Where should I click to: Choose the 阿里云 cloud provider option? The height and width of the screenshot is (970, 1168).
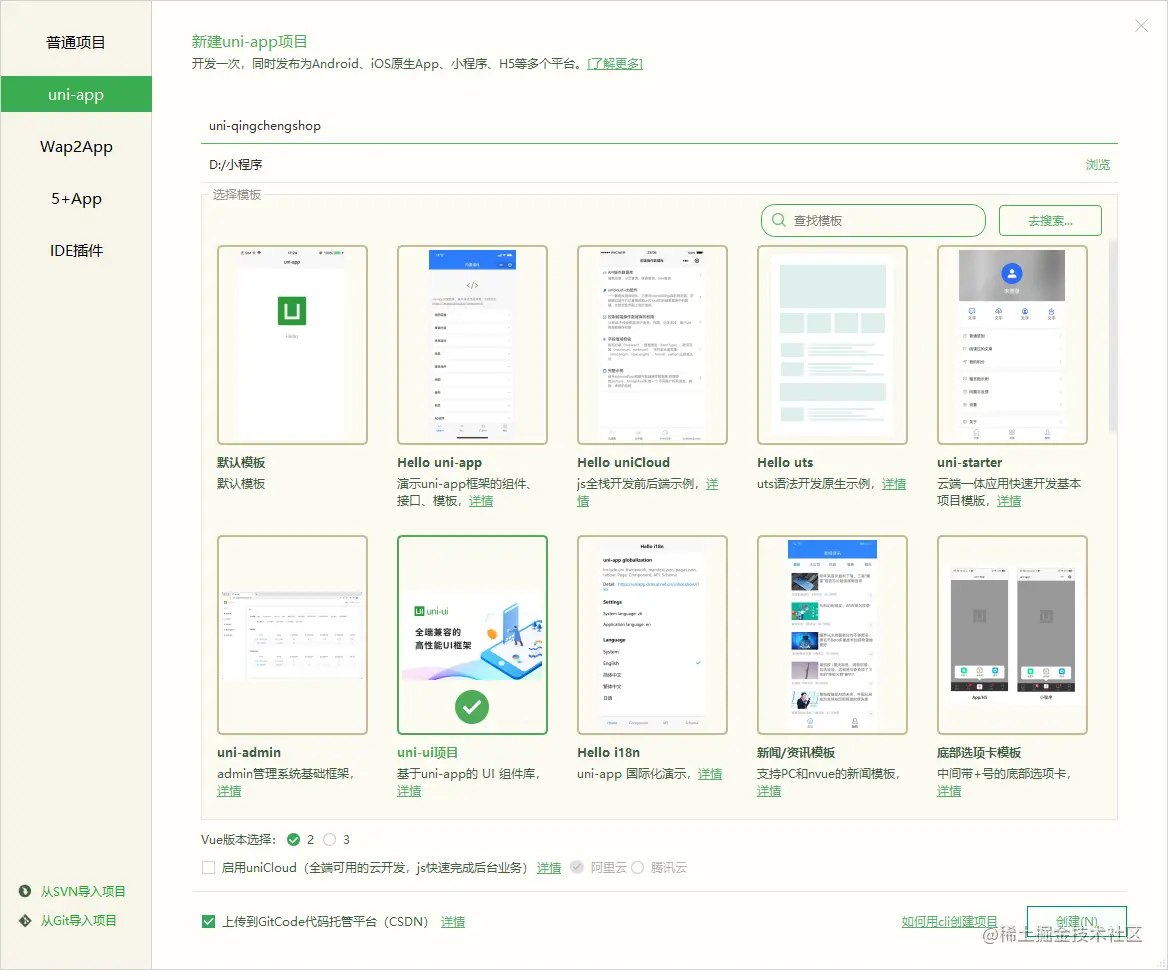pyautogui.click(x=577, y=867)
